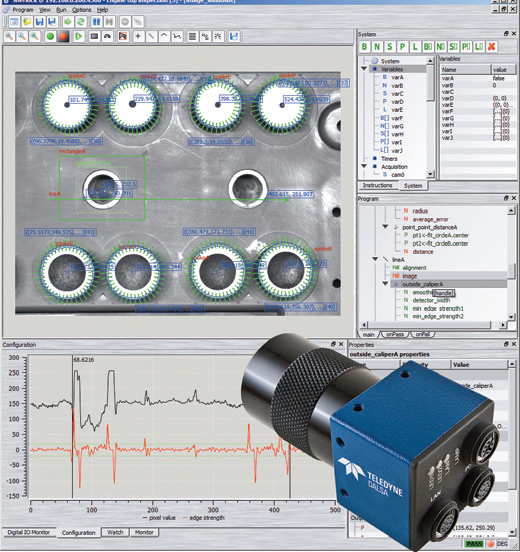Select varD in the variables tree

click(397, 102)
